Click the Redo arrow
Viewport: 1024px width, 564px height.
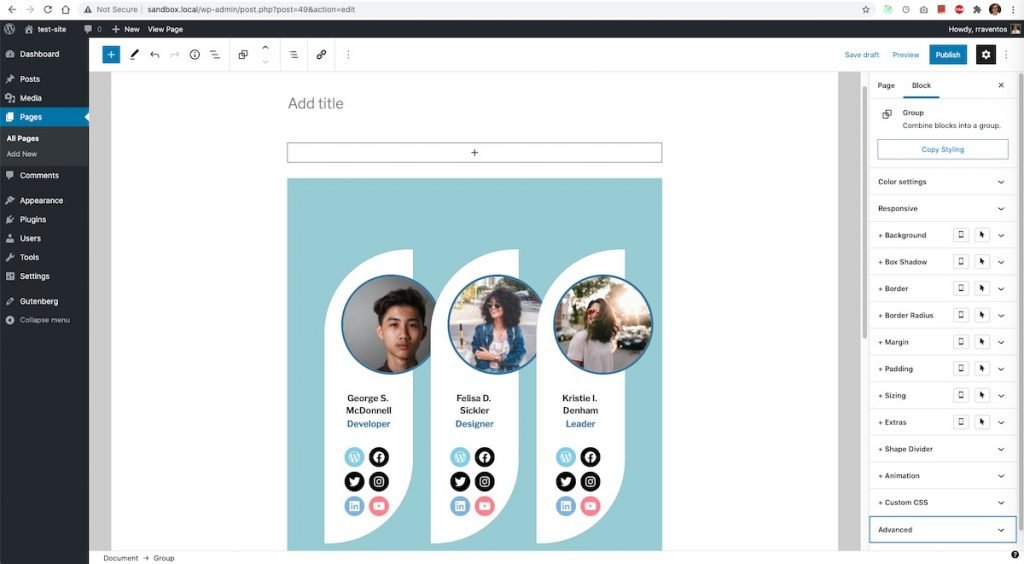174,55
